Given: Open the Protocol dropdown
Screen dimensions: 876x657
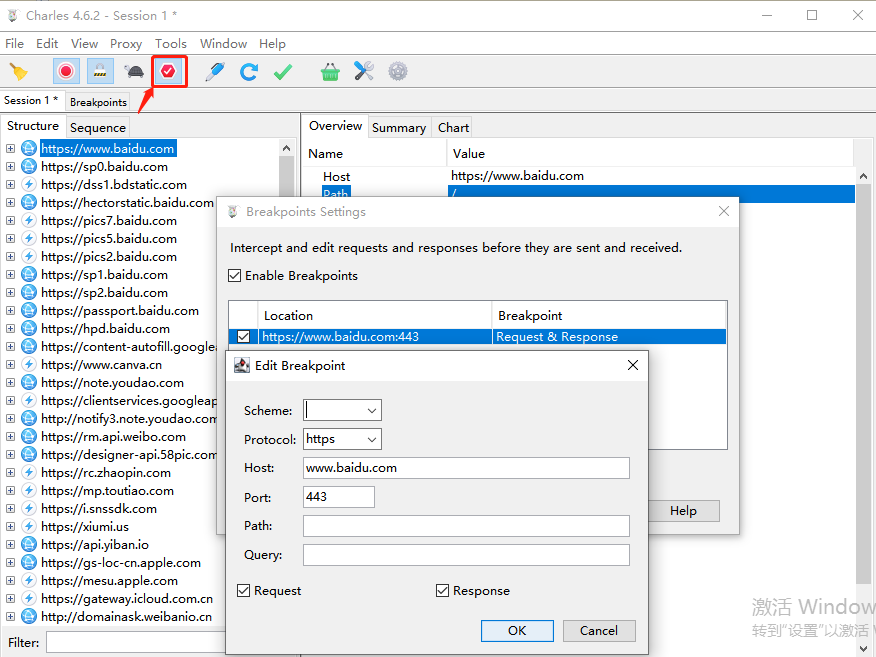Looking at the screenshot, I should tap(342, 439).
